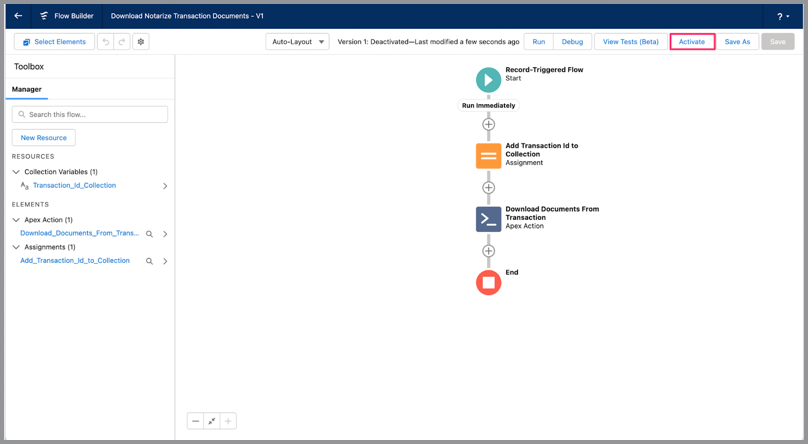Open the Auto-Layout dropdown
Screen dimensions: 808x444
(x=297, y=42)
